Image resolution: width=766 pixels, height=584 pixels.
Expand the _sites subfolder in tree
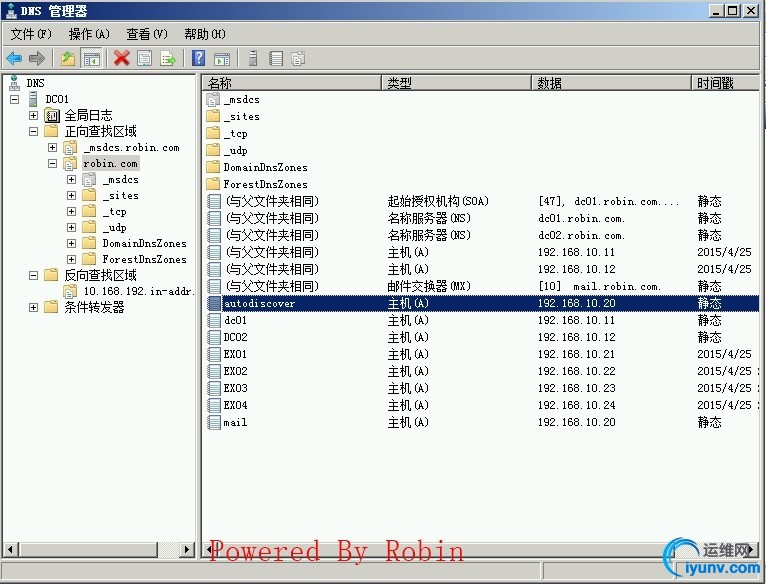[x=71, y=195]
